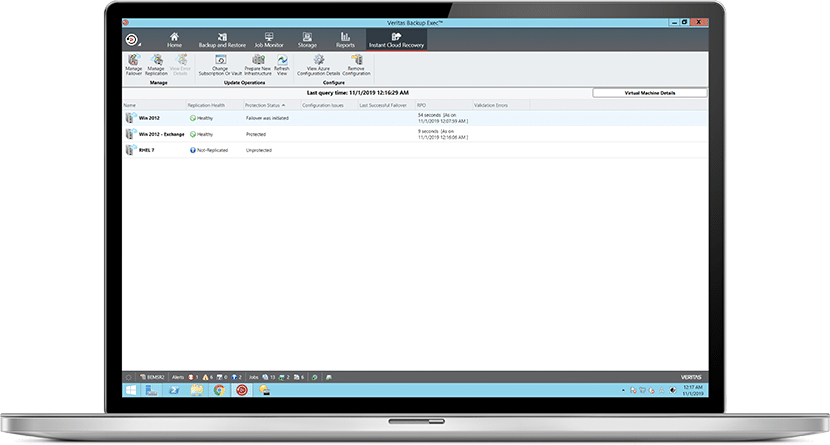This screenshot has width=830, height=445.
Task: Click the server icon for Win 2012
Action: (130, 117)
